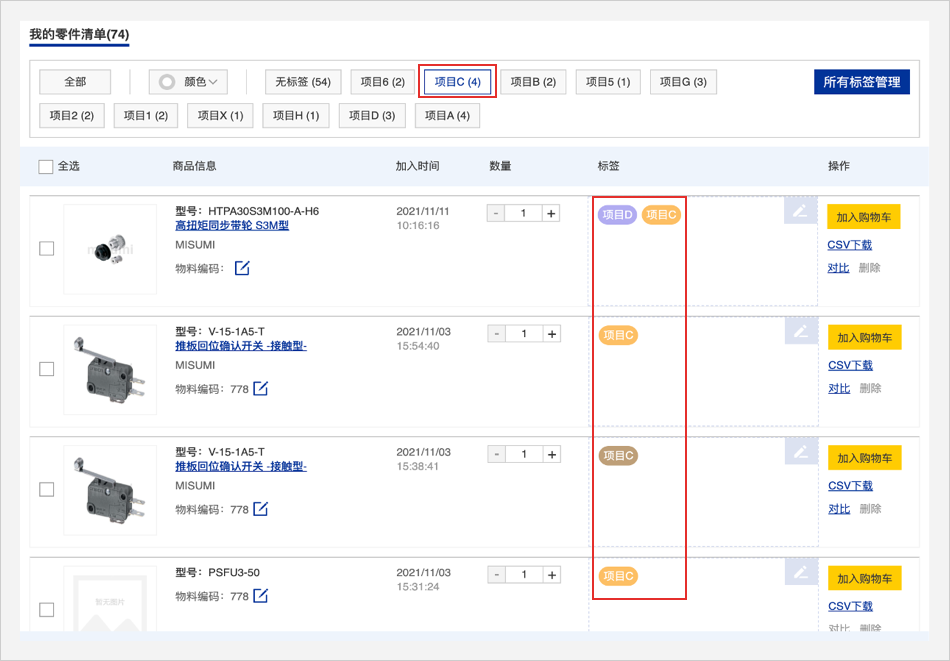Filter by 无标签 (54) tag

click(x=303, y=82)
